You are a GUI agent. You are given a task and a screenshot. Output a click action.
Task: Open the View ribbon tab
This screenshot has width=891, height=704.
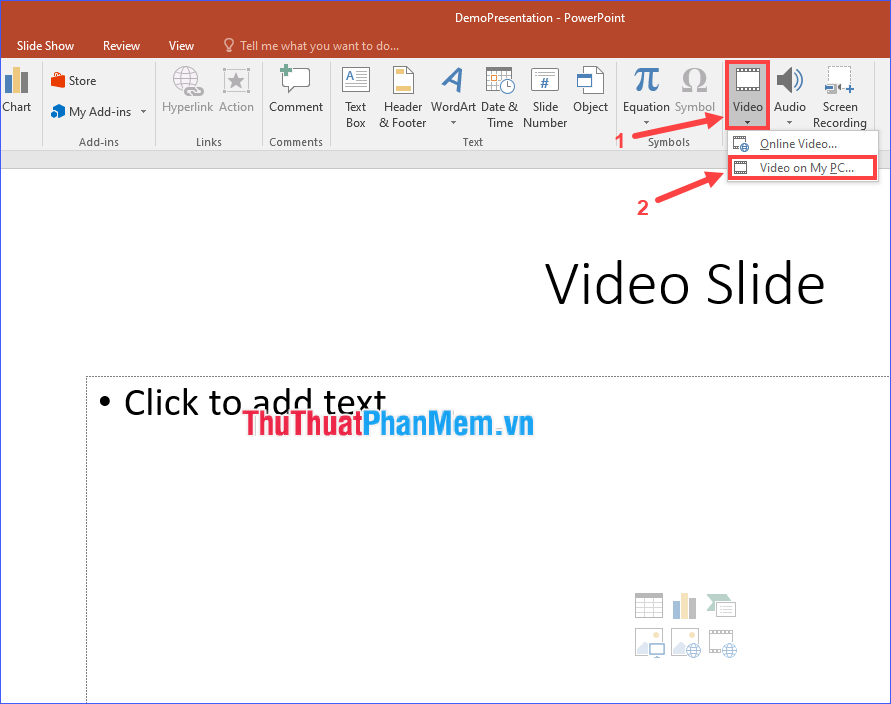click(x=181, y=45)
